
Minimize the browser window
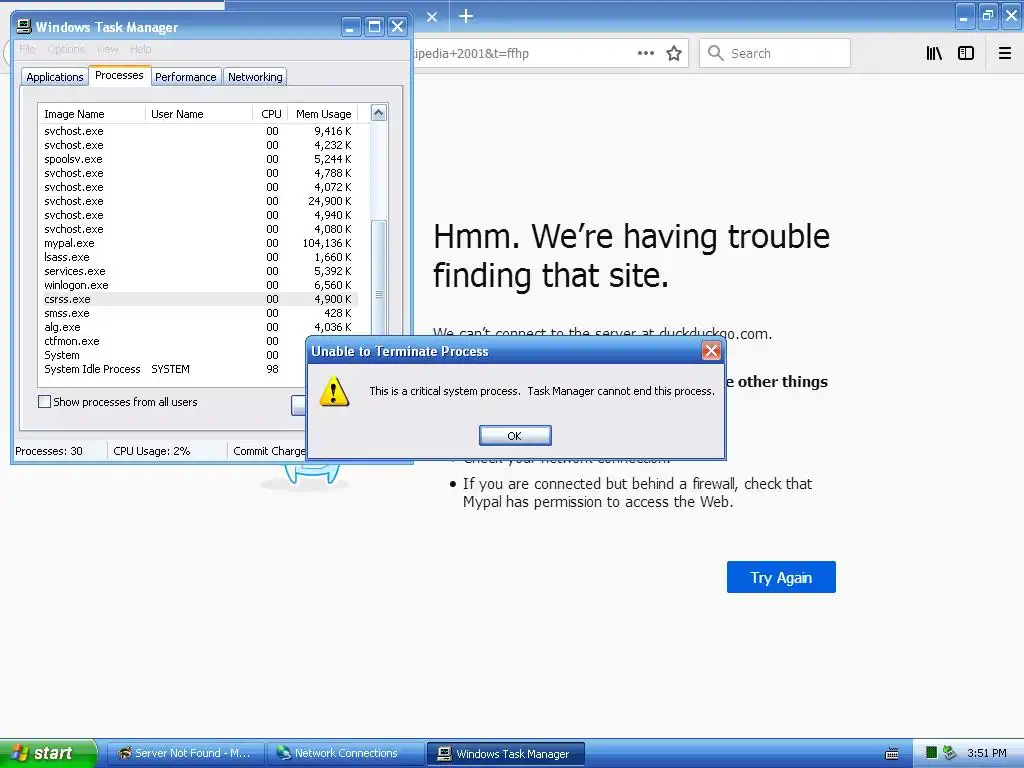(x=965, y=16)
